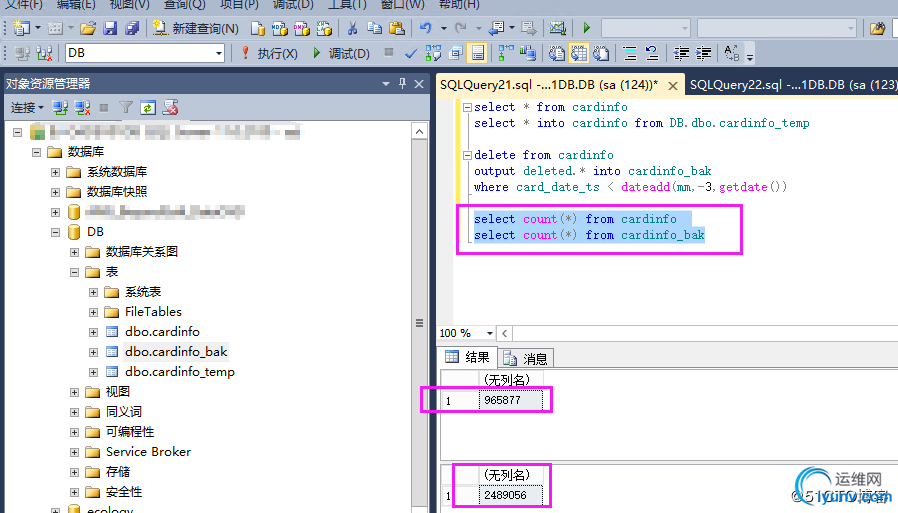The width and height of the screenshot is (898, 513).
Task: Open a new Analysis Services MDX query
Action: [279, 28]
